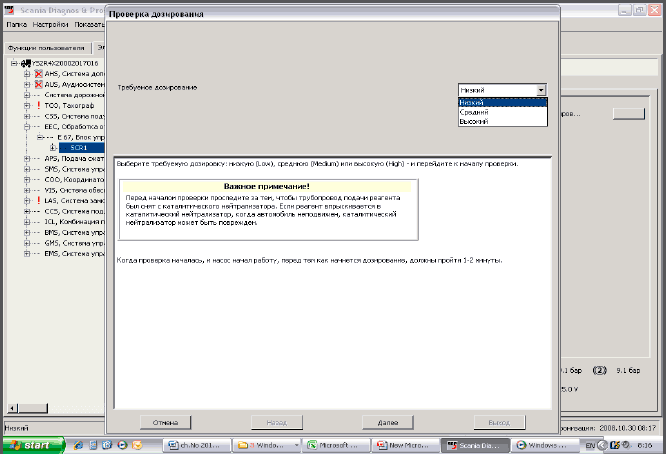Open the Windows start menu
Screen dimensions: 666x454
[x=34, y=445]
